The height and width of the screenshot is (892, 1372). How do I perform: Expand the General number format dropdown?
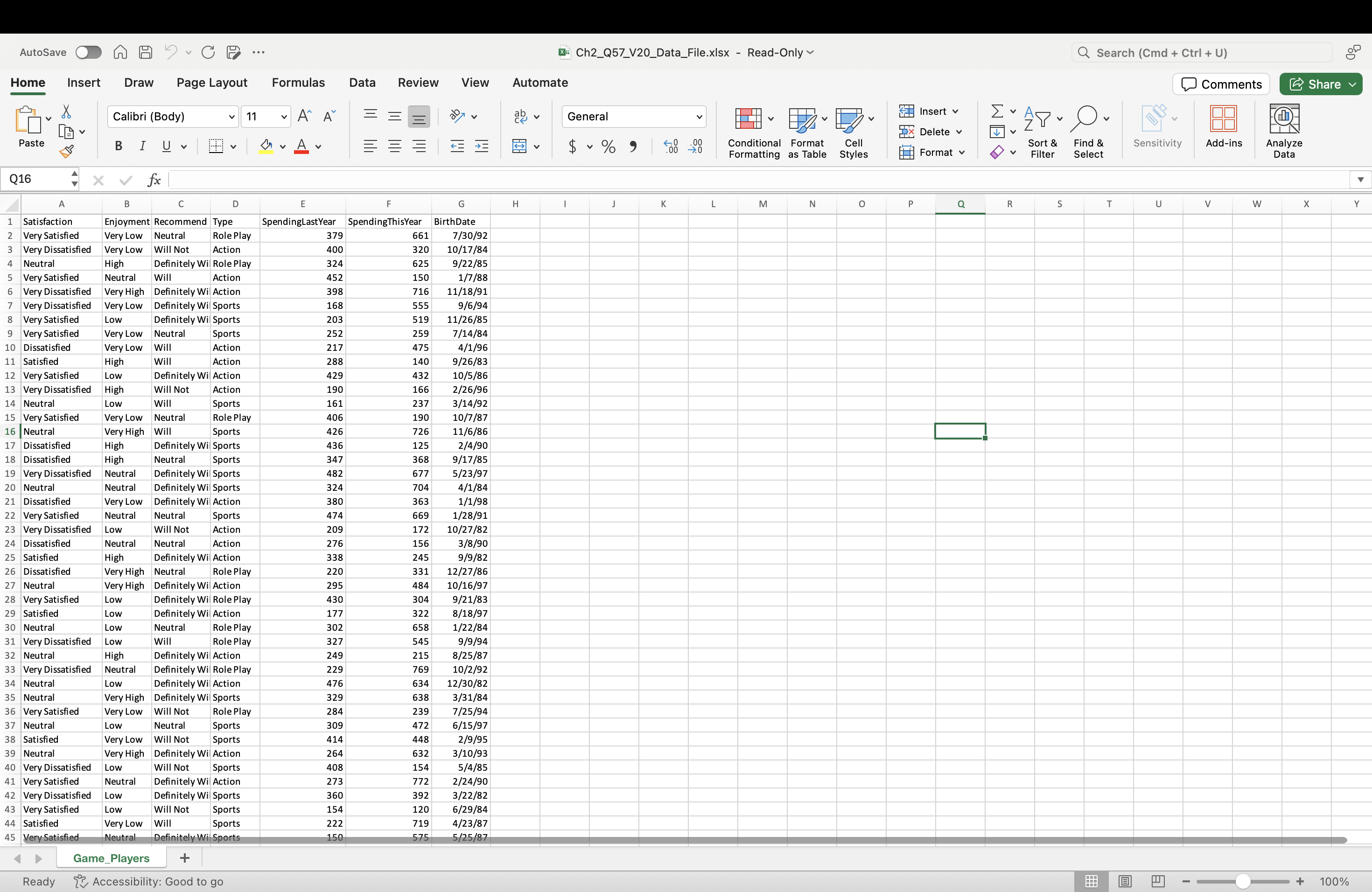(699, 117)
